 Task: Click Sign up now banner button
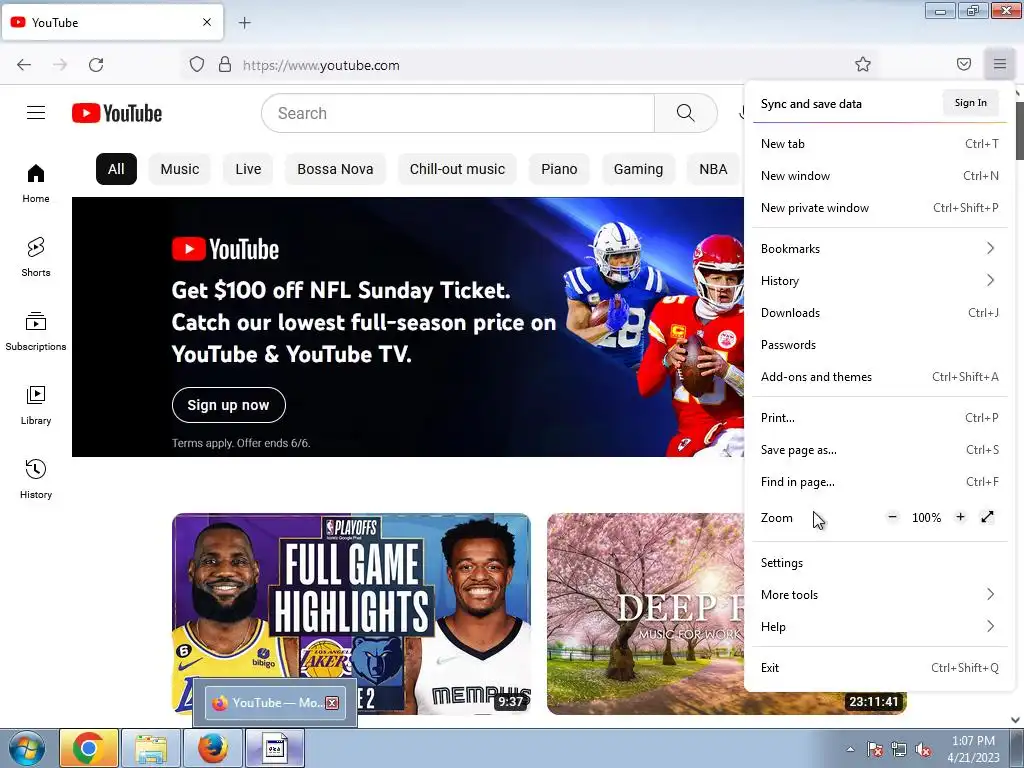click(229, 405)
